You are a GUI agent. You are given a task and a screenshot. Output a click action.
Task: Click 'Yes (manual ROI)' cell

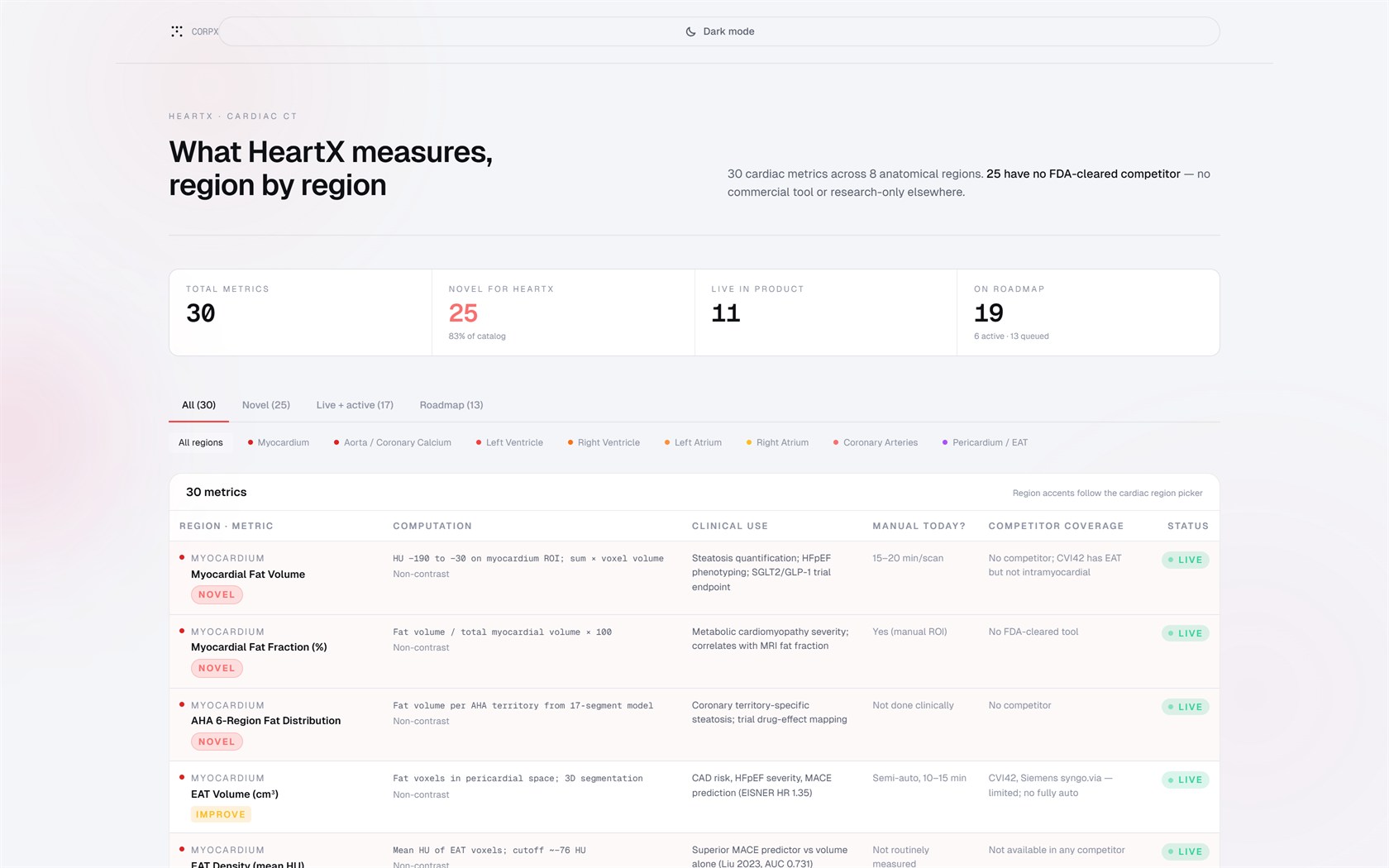tap(909, 632)
